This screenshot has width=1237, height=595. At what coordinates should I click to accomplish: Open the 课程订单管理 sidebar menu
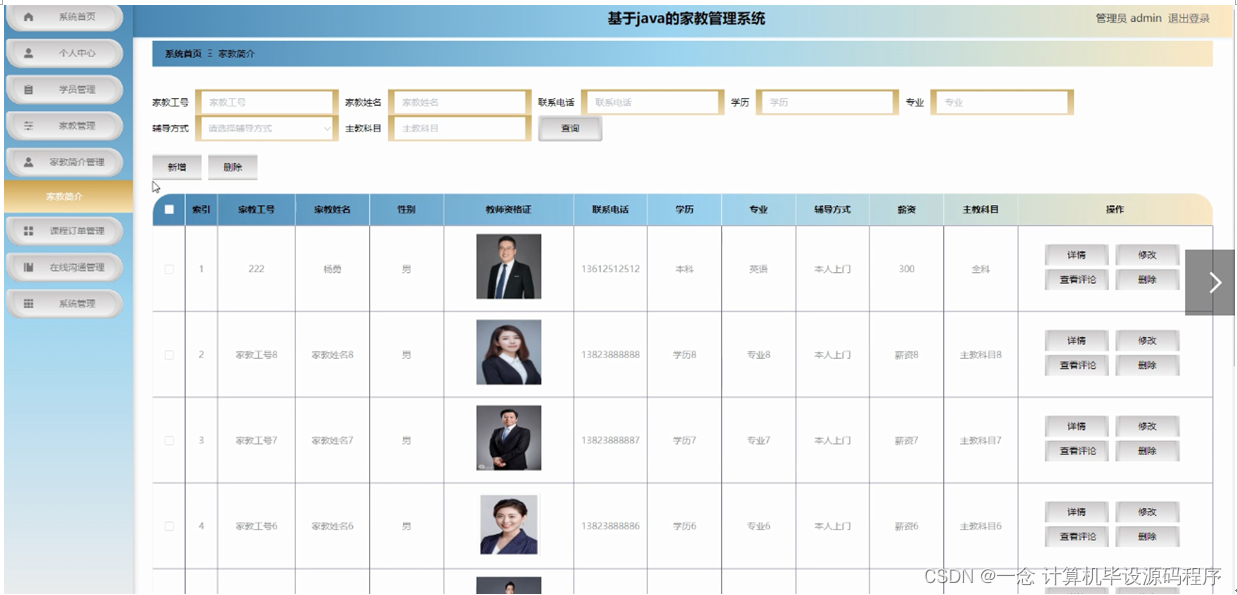[65, 231]
